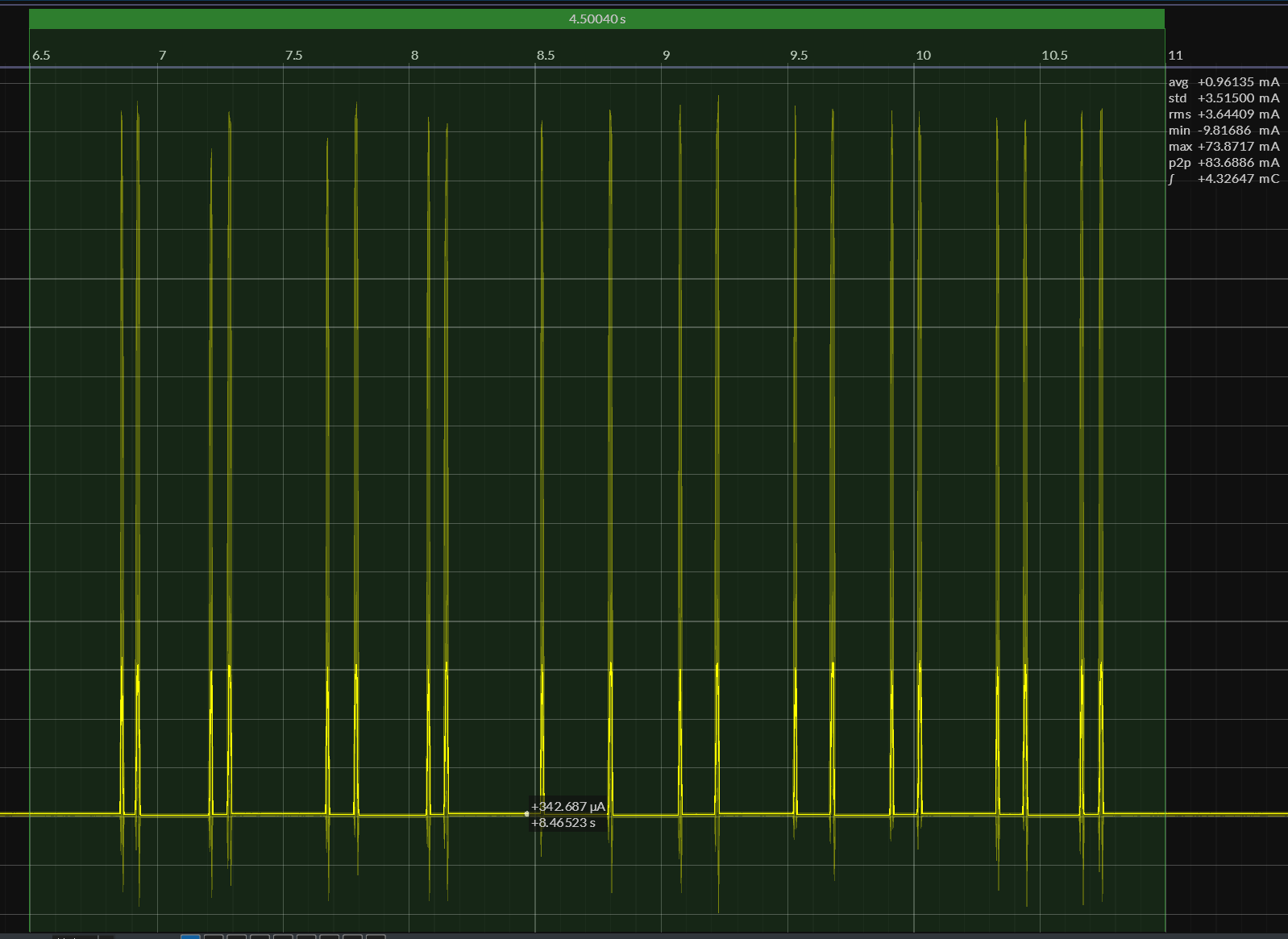Select the left green marker boundary line
1288x939 pixels.
coord(30,484)
